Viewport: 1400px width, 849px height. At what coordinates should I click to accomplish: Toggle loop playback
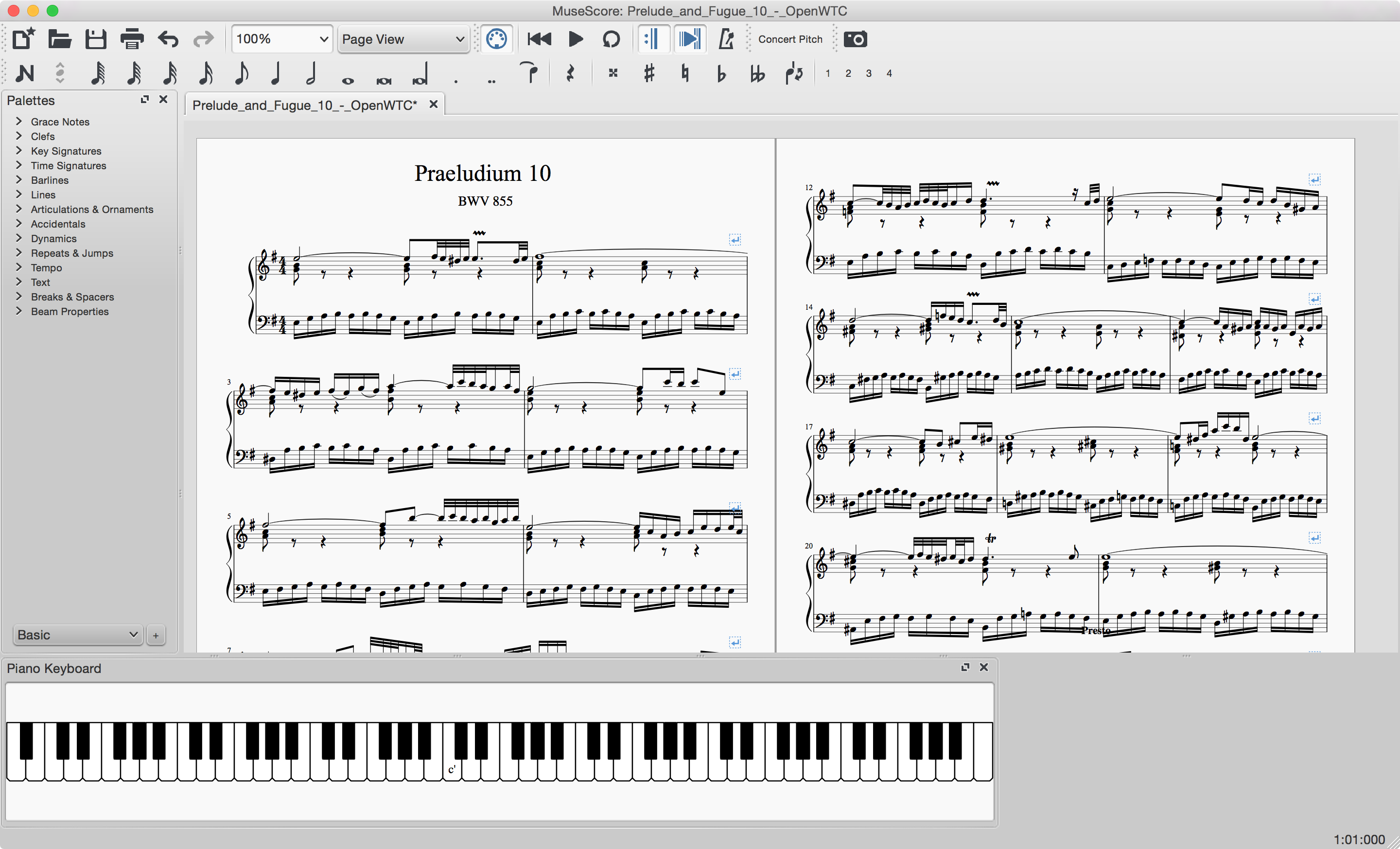611,39
